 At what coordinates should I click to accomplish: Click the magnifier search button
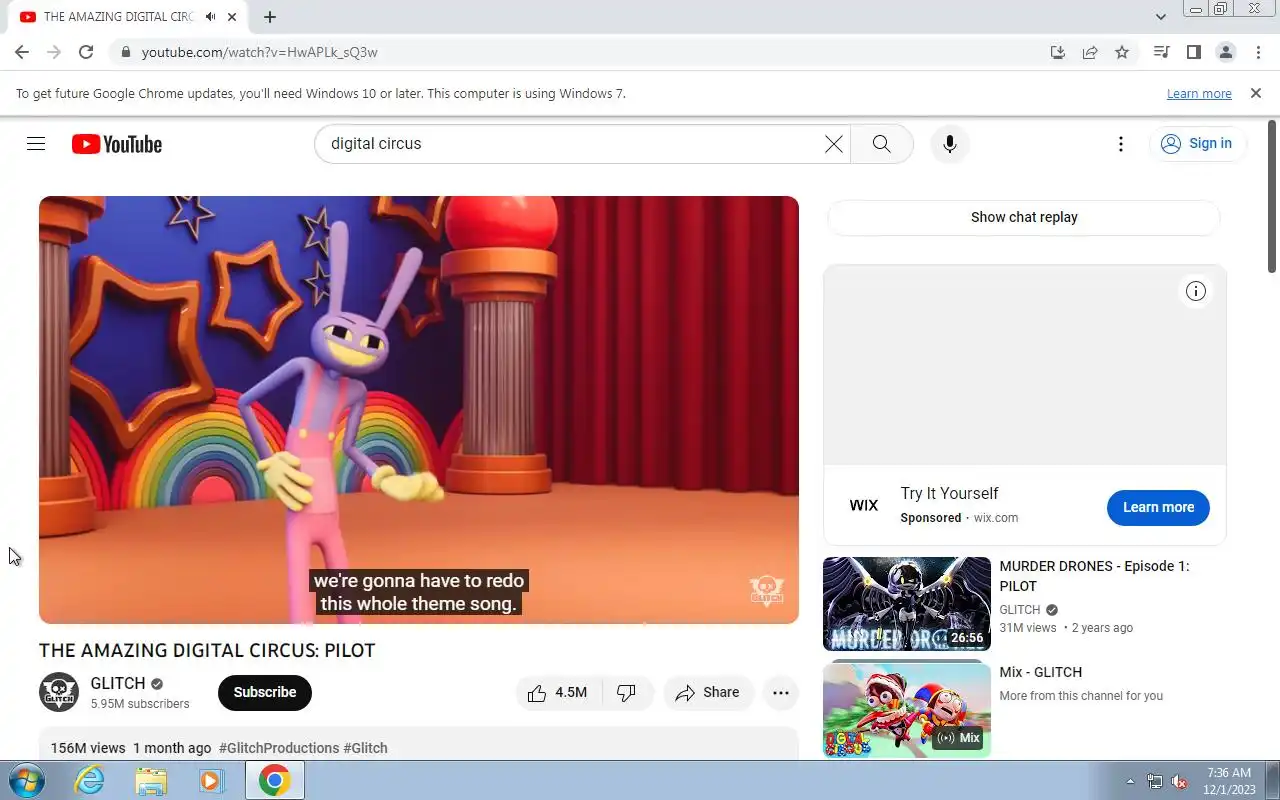[x=881, y=144]
